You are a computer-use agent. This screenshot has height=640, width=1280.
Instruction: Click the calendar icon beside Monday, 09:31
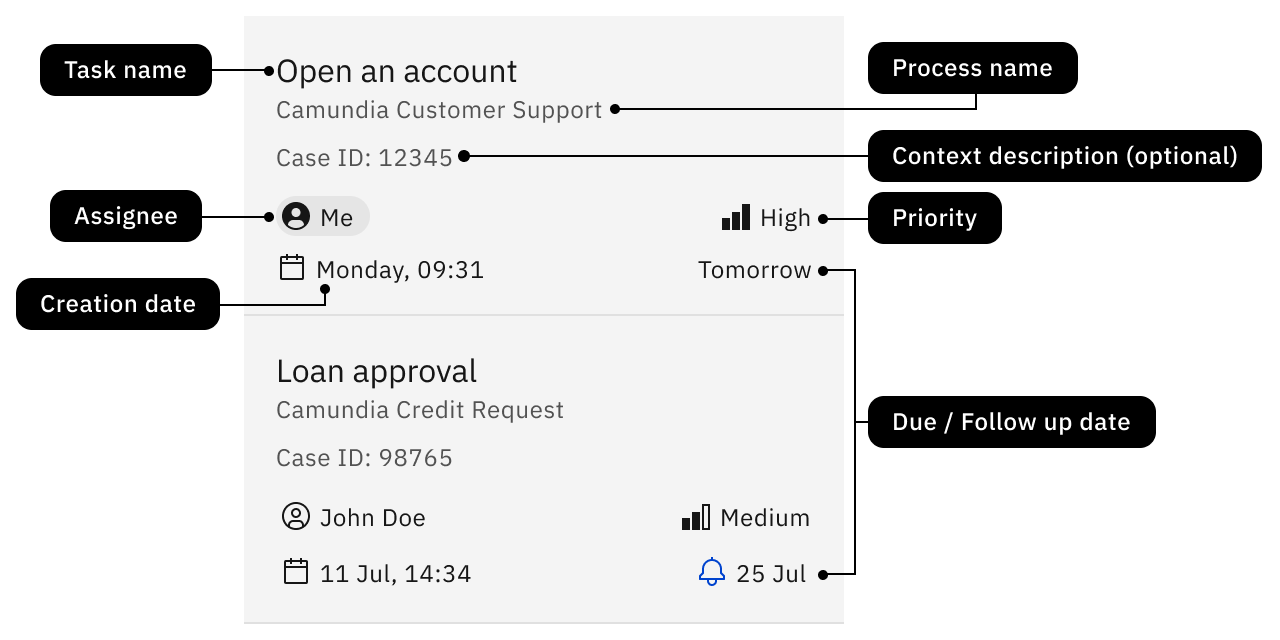coord(292,268)
